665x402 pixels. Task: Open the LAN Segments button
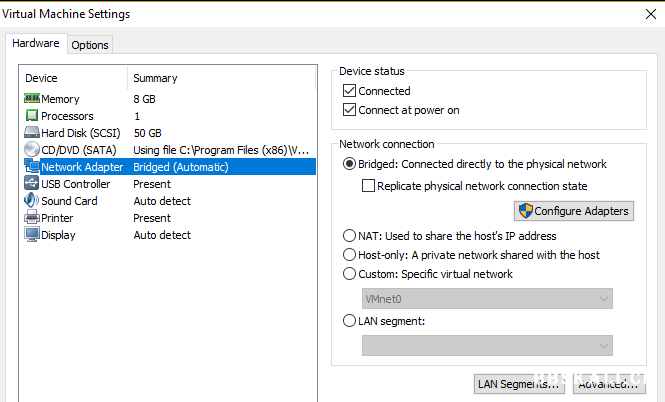pyautogui.click(x=520, y=384)
